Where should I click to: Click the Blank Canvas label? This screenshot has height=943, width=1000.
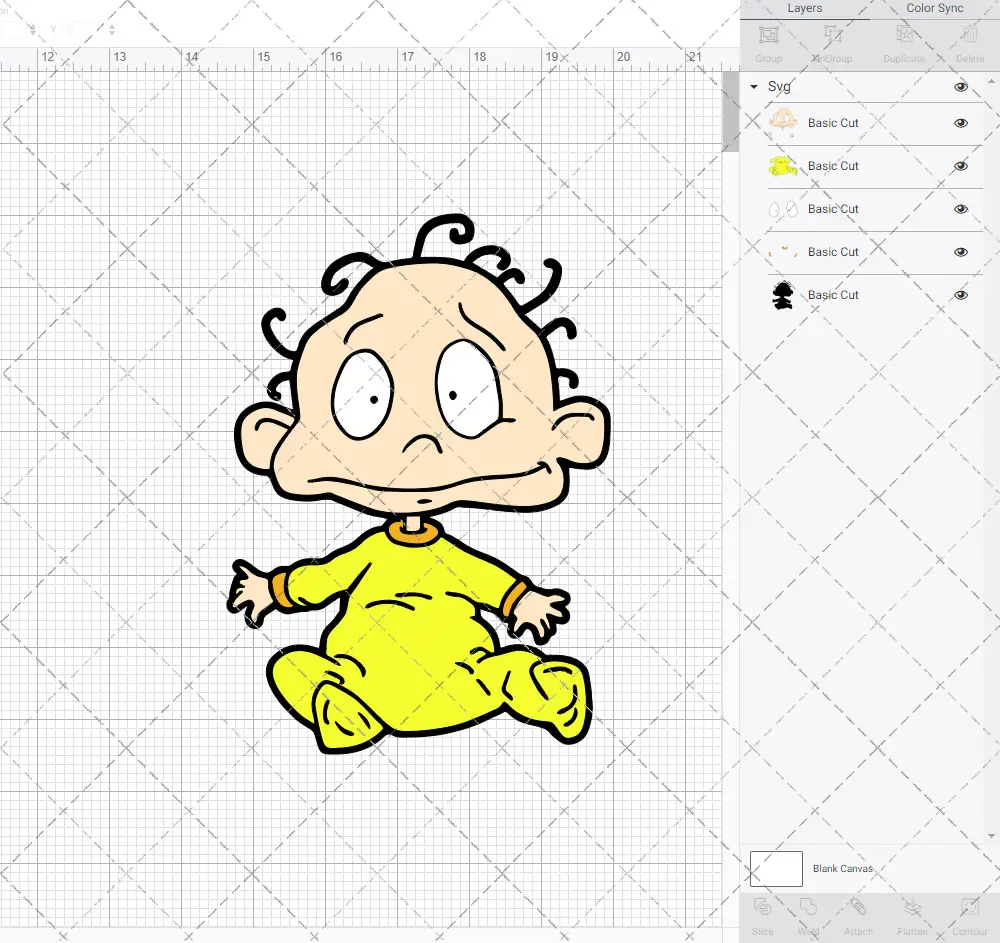842,868
